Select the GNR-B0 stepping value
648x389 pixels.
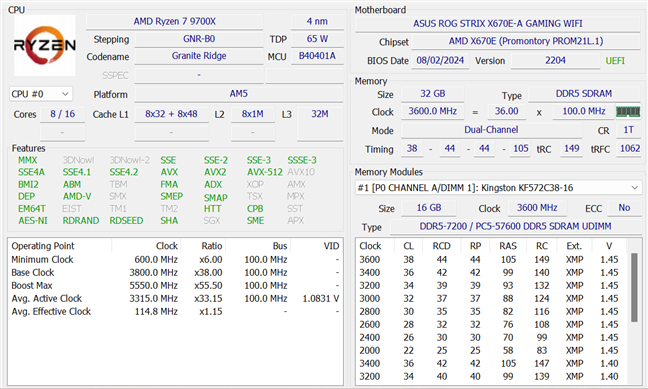pyautogui.click(x=199, y=39)
